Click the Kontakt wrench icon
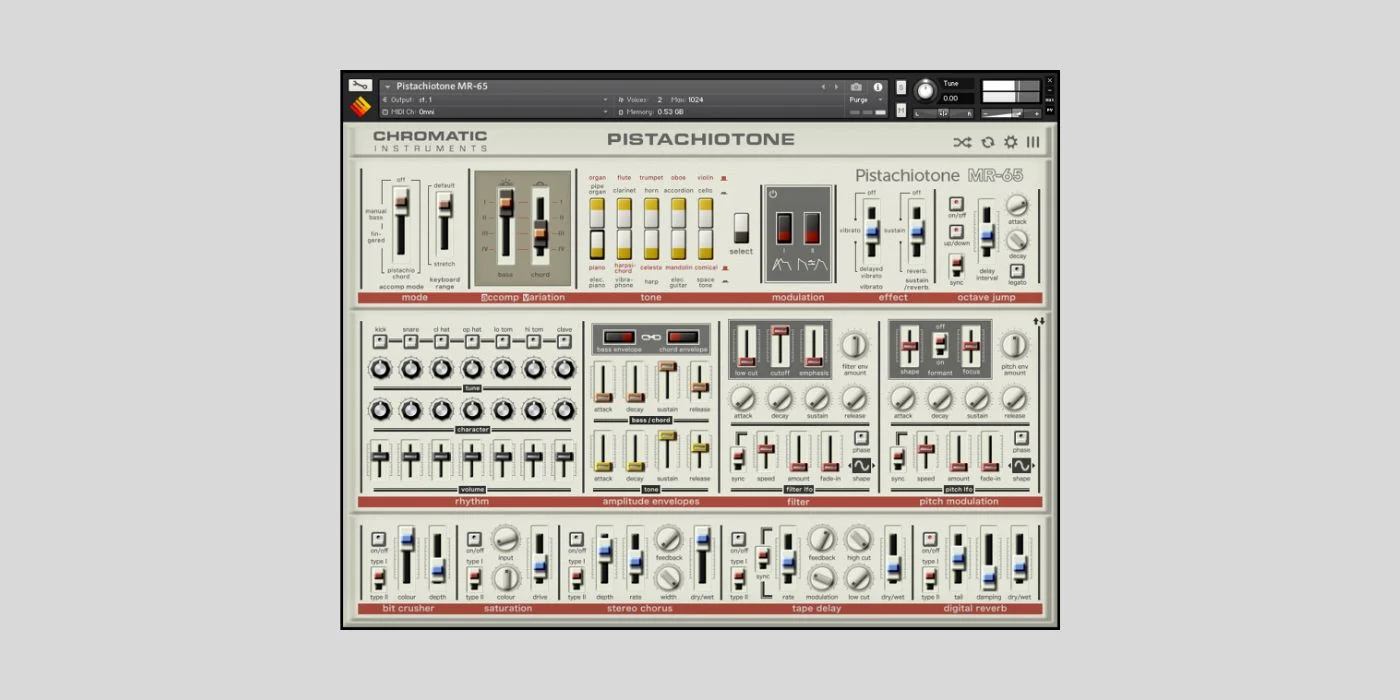 360,86
